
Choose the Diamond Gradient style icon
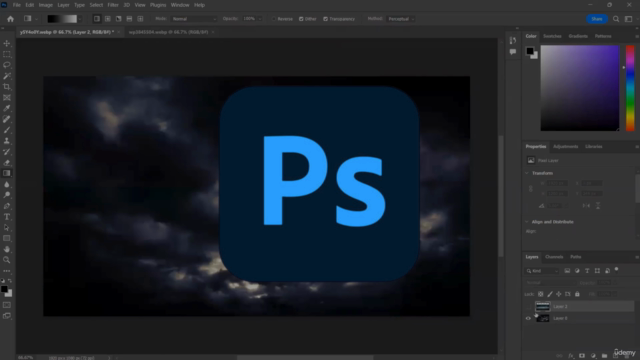[x=140, y=19]
